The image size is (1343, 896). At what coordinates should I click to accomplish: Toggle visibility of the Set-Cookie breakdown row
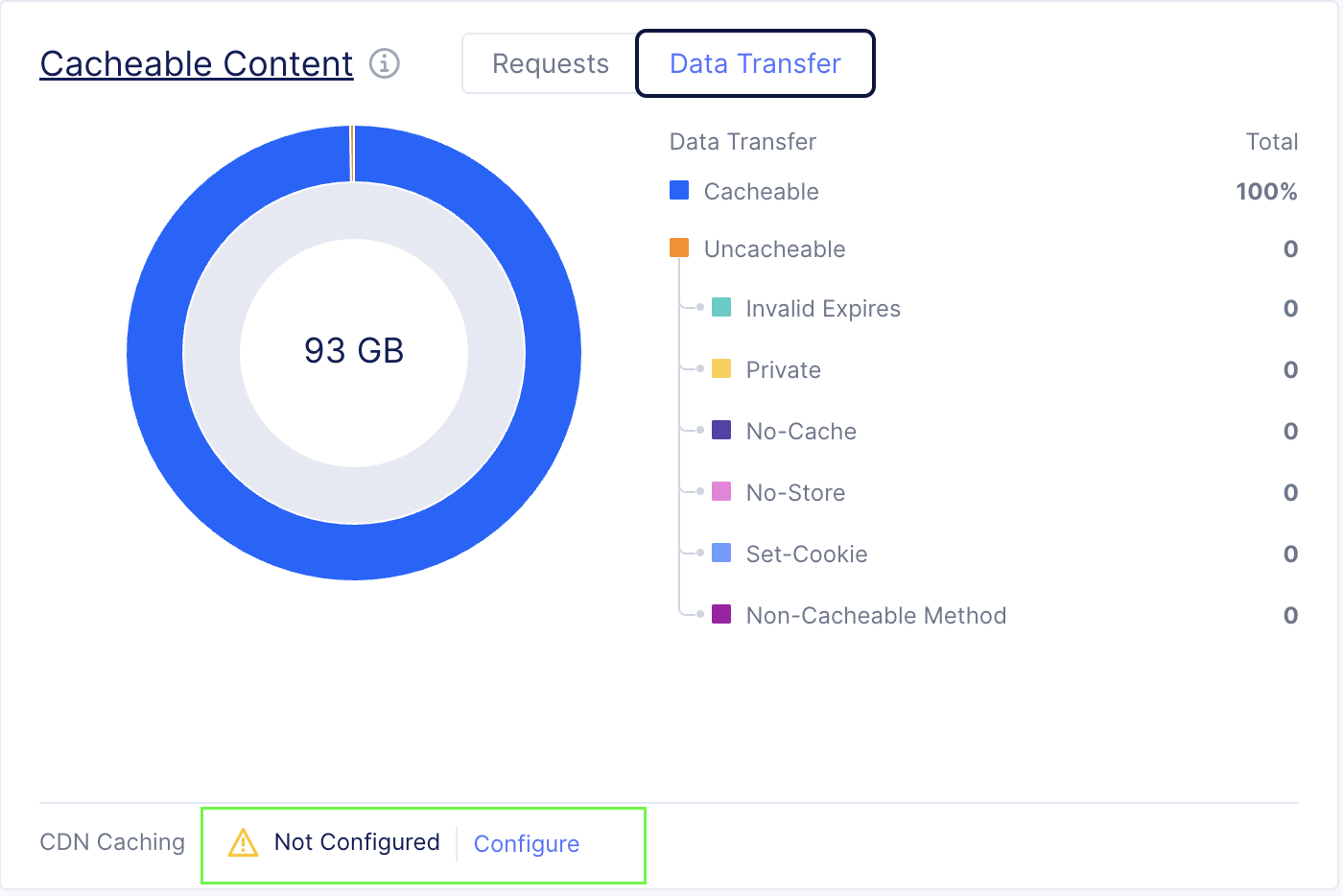pos(806,554)
